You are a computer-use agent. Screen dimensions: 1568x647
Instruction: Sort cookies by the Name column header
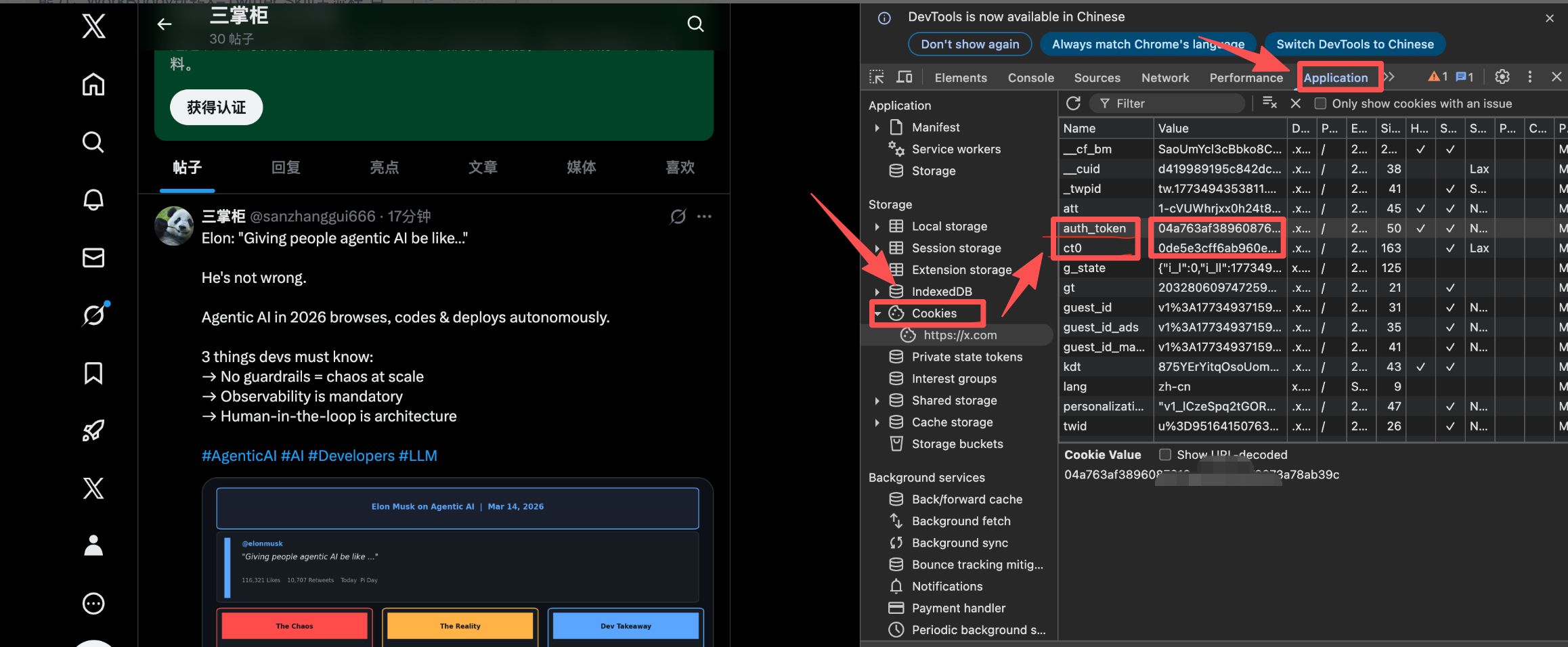(x=1106, y=128)
